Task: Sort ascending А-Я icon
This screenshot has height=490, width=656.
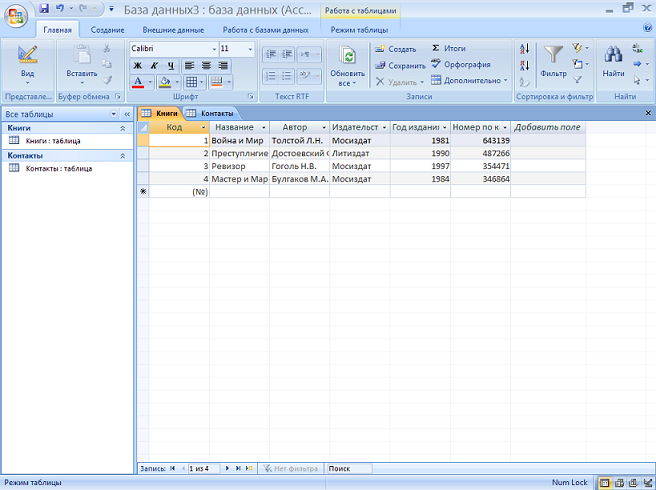Action: tap(525, 49)
